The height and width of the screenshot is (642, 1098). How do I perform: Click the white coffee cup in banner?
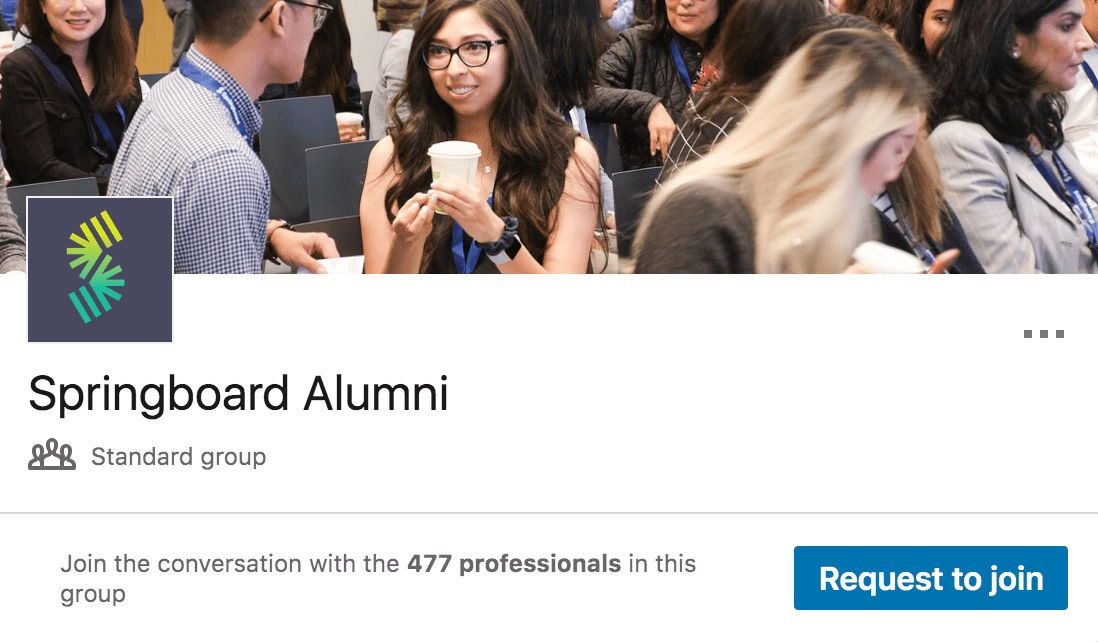point(454,172)
